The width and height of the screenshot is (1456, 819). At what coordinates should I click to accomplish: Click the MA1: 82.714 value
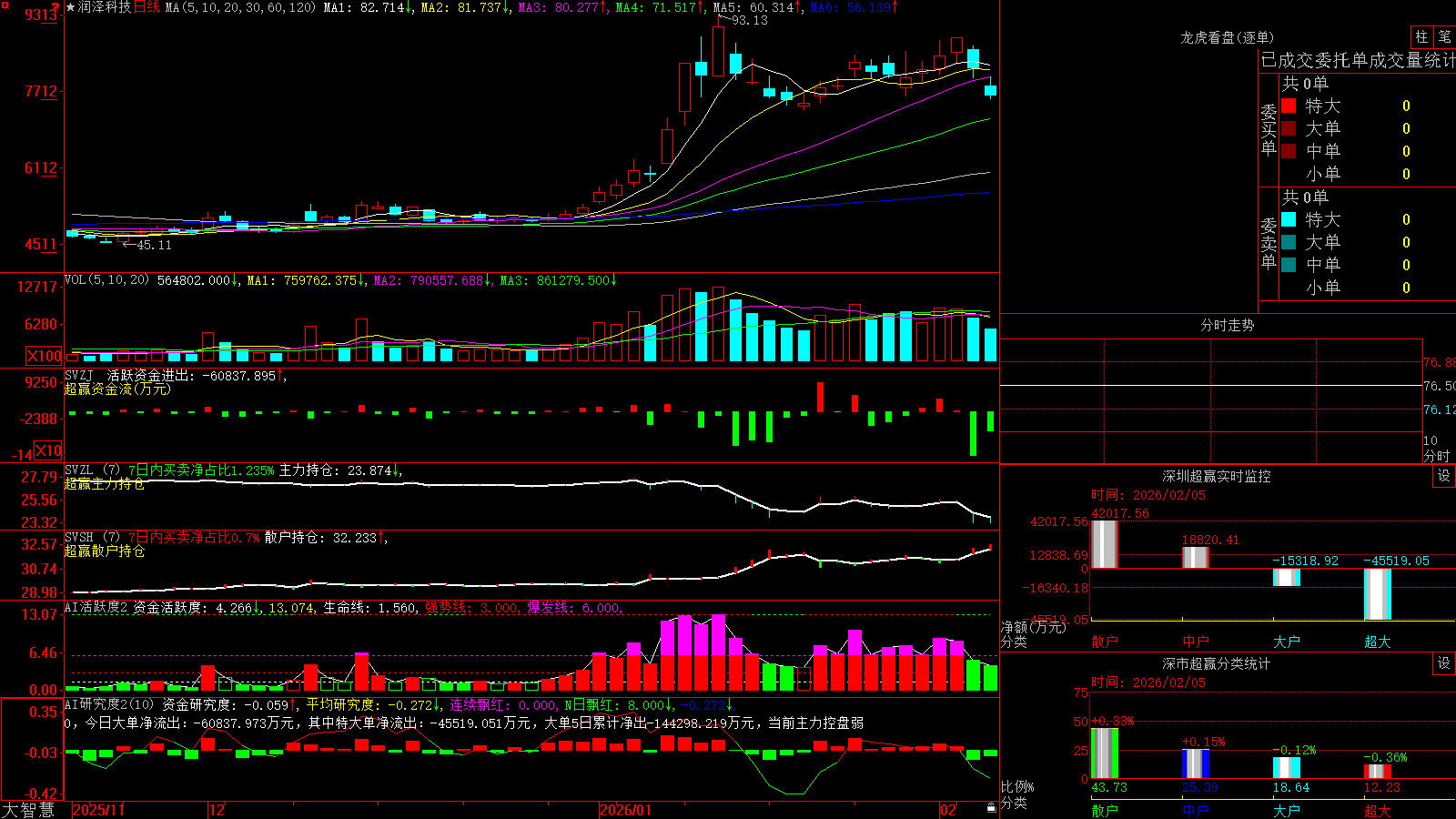pos(368,7)
